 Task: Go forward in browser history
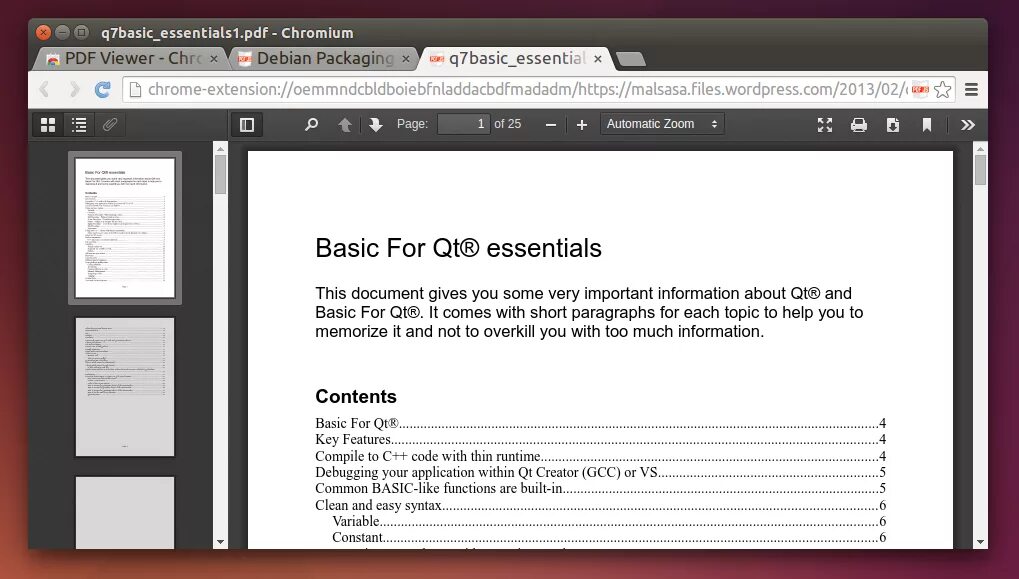(x=73, y=89)
